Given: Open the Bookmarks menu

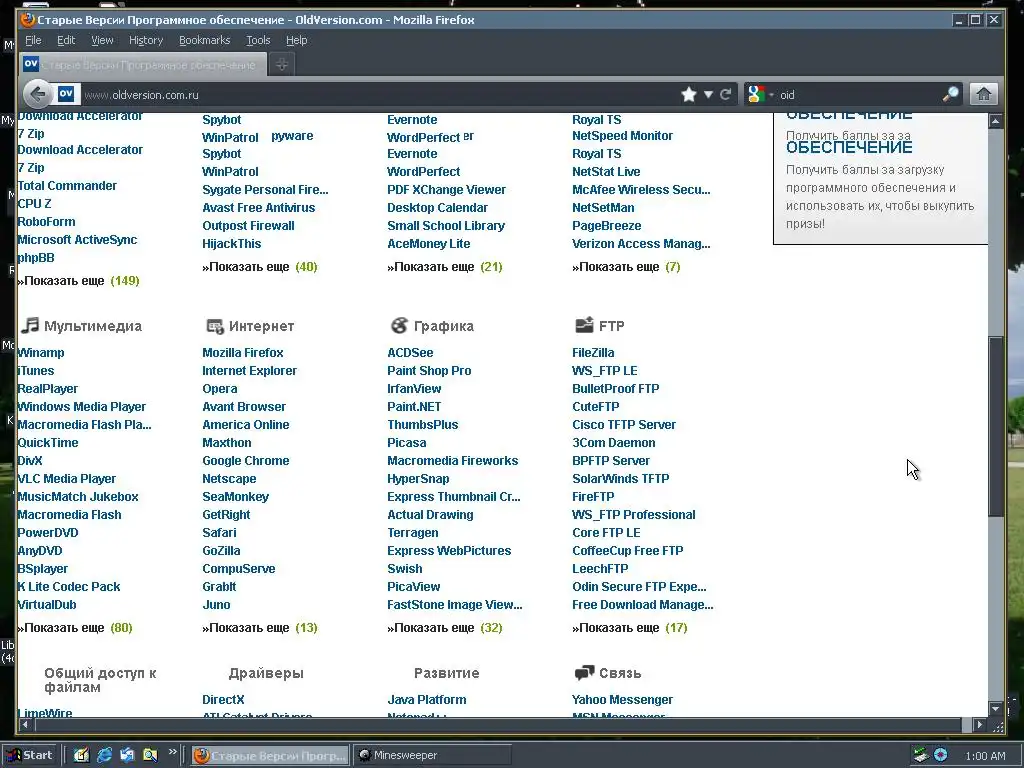Looking at the screenshot, I should (x=204, y=40).
